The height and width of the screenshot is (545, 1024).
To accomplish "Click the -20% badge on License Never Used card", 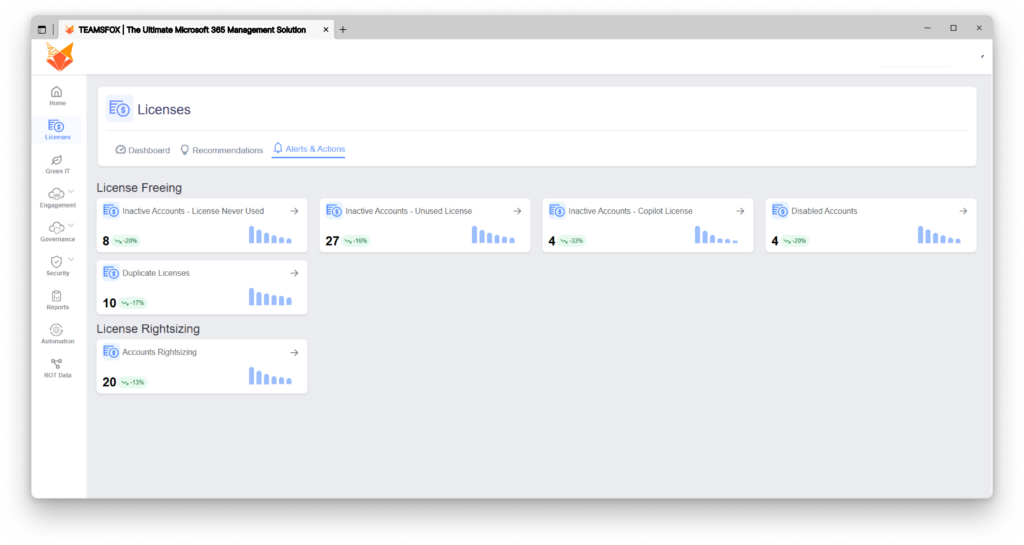I will tap(126, 241).
